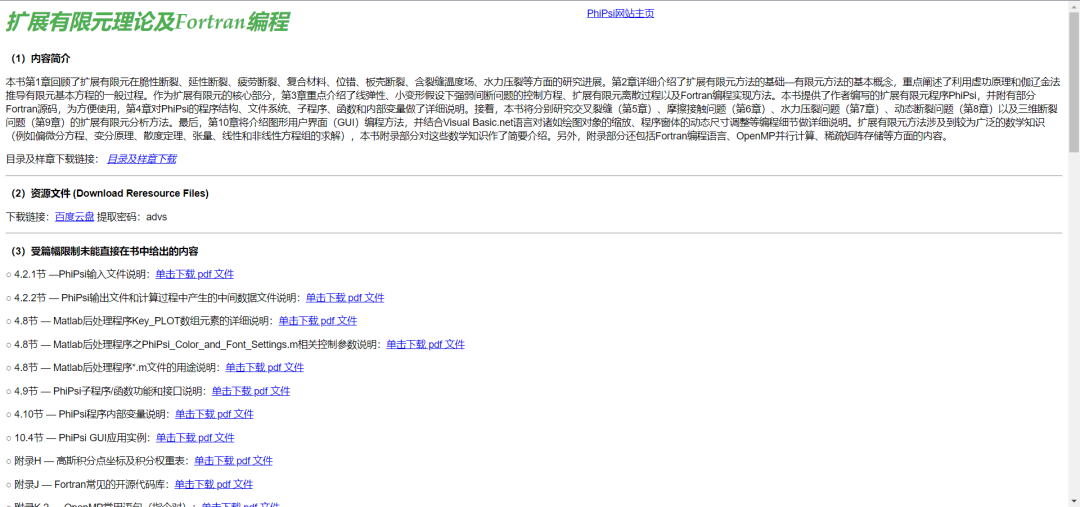
Task: Download pdf for 4.2.2节 输出文件说明
Action: (345, 298)
